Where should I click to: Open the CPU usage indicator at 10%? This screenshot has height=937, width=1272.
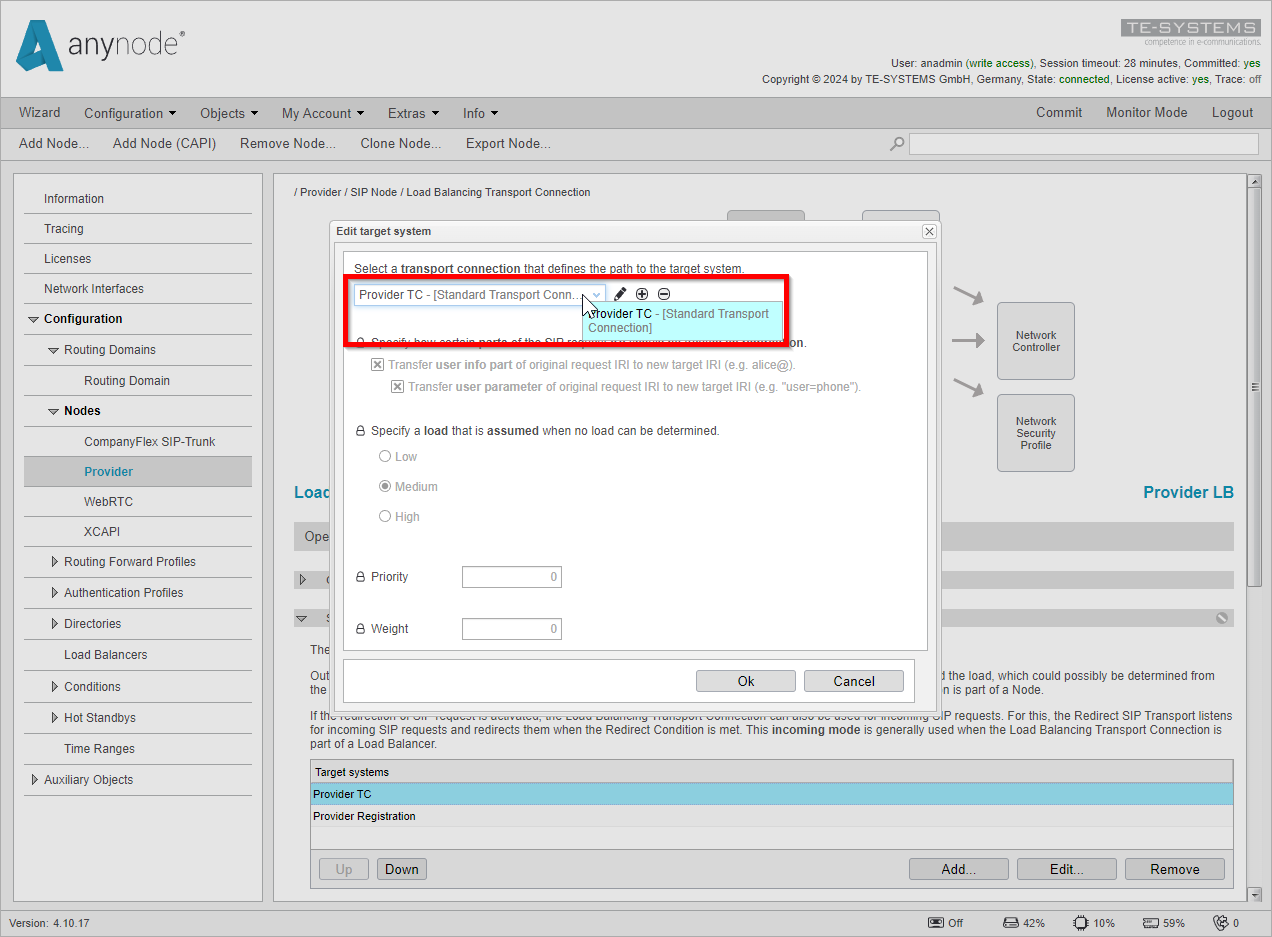point(1078,922)
